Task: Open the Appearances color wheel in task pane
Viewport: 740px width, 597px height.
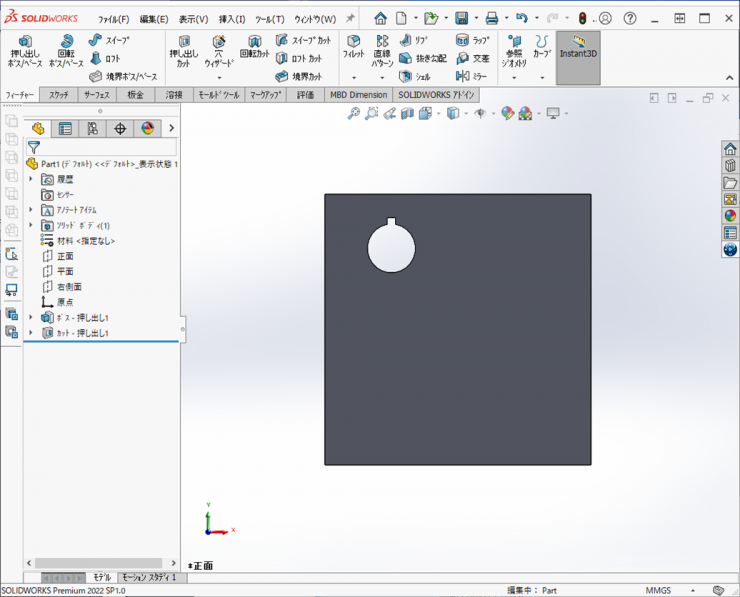Action: (x=730, y=216)
